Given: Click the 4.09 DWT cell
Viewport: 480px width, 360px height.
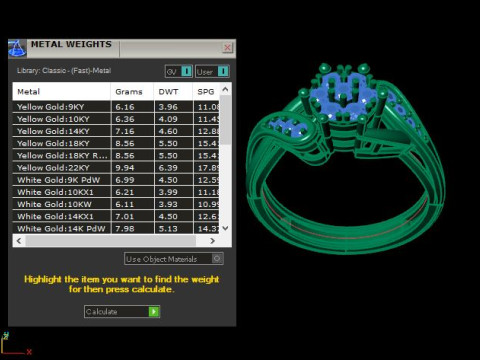Looking at the screenshot, I should [174, 119].
